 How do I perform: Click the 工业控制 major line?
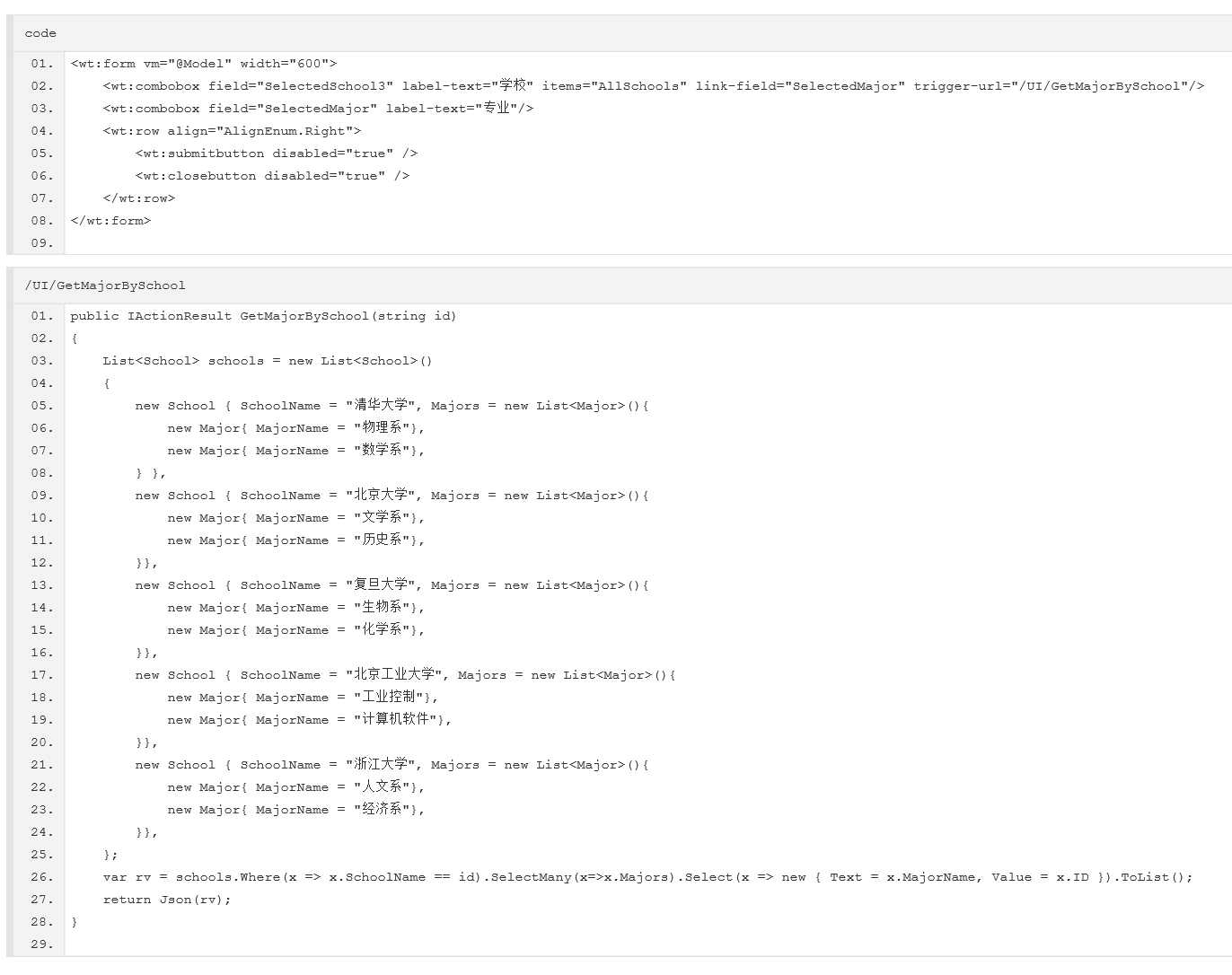pos(303,698)
